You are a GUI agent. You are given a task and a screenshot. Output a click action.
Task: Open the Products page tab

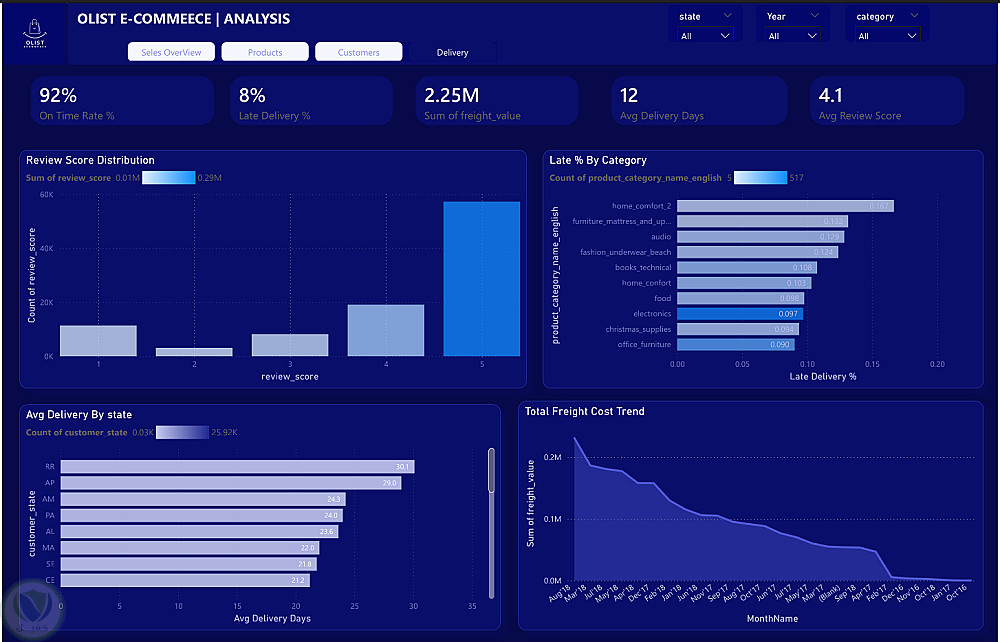click(265, 52)
